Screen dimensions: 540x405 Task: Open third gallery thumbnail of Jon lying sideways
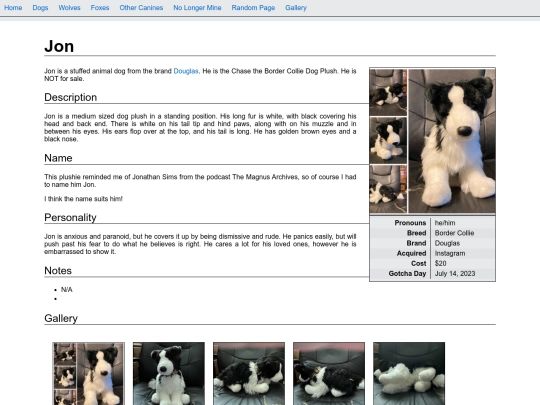[249, 374]
